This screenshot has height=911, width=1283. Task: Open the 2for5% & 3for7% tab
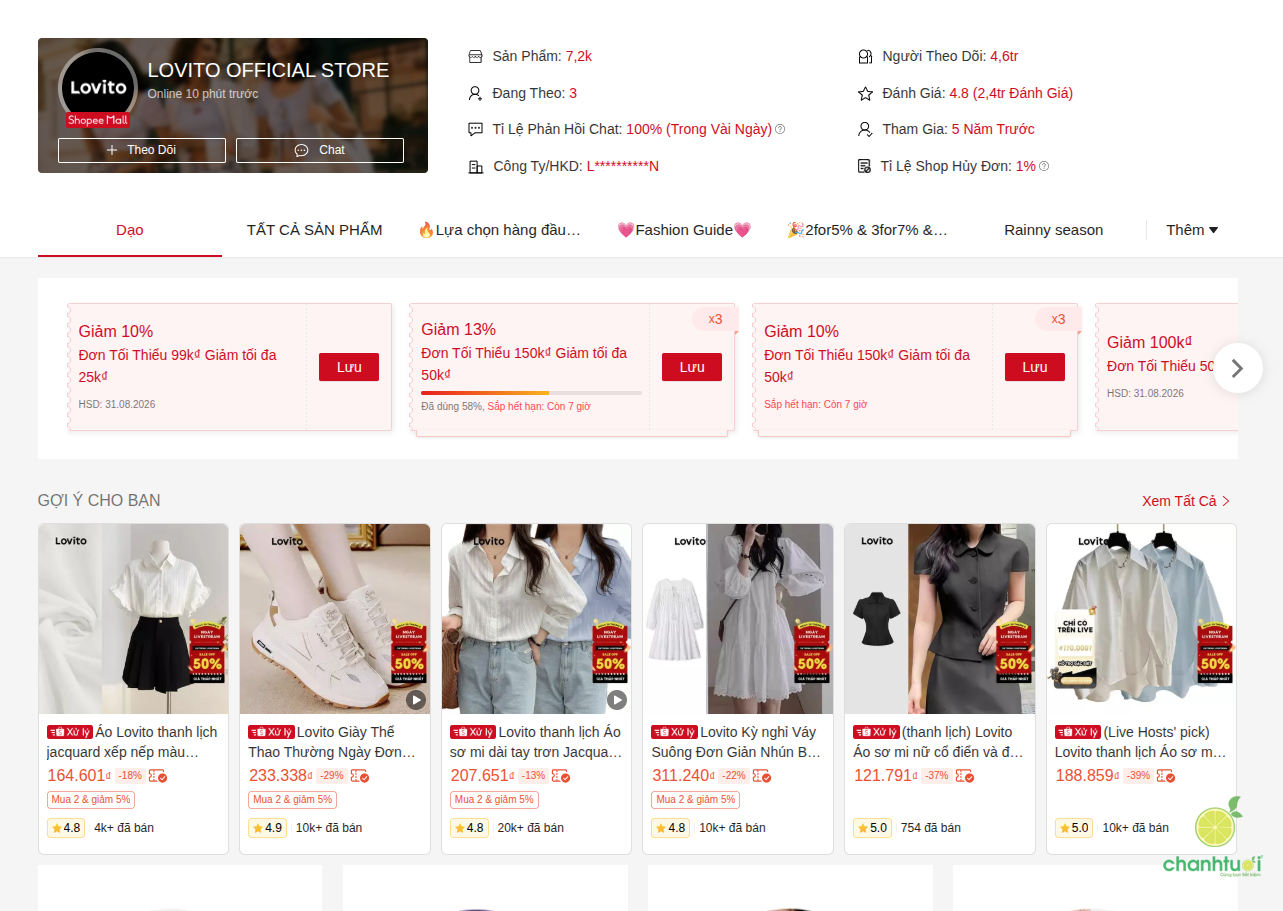click(868, 230)
